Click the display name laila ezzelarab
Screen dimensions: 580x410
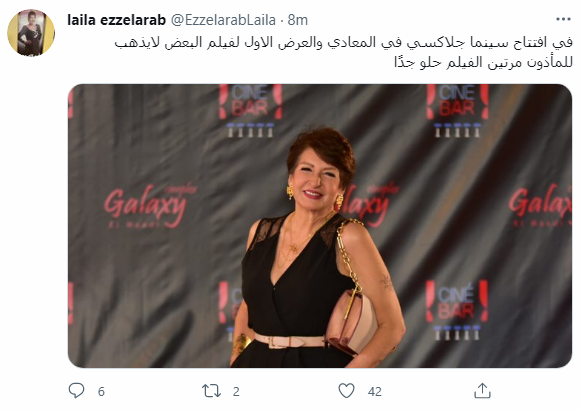(x=117, y=20)
